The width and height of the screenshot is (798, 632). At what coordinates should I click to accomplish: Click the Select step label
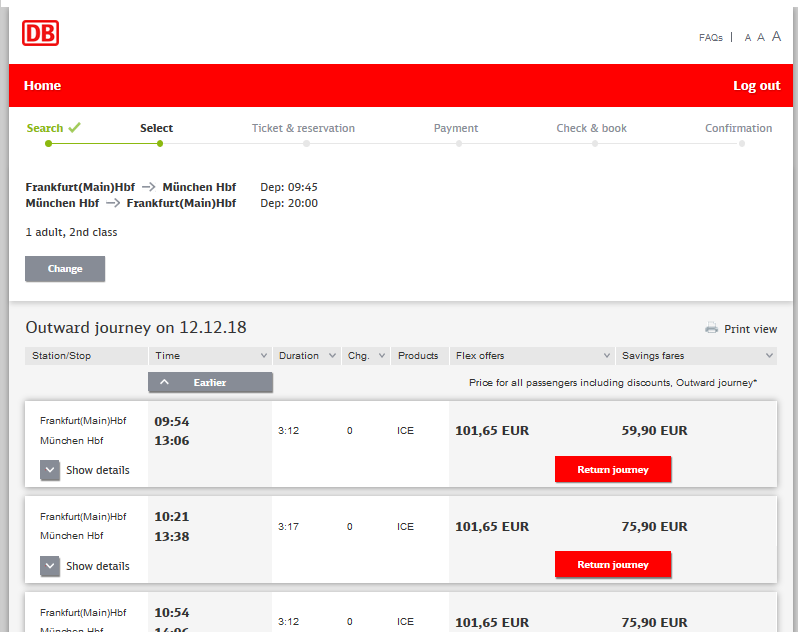click(x=156, y=128)
